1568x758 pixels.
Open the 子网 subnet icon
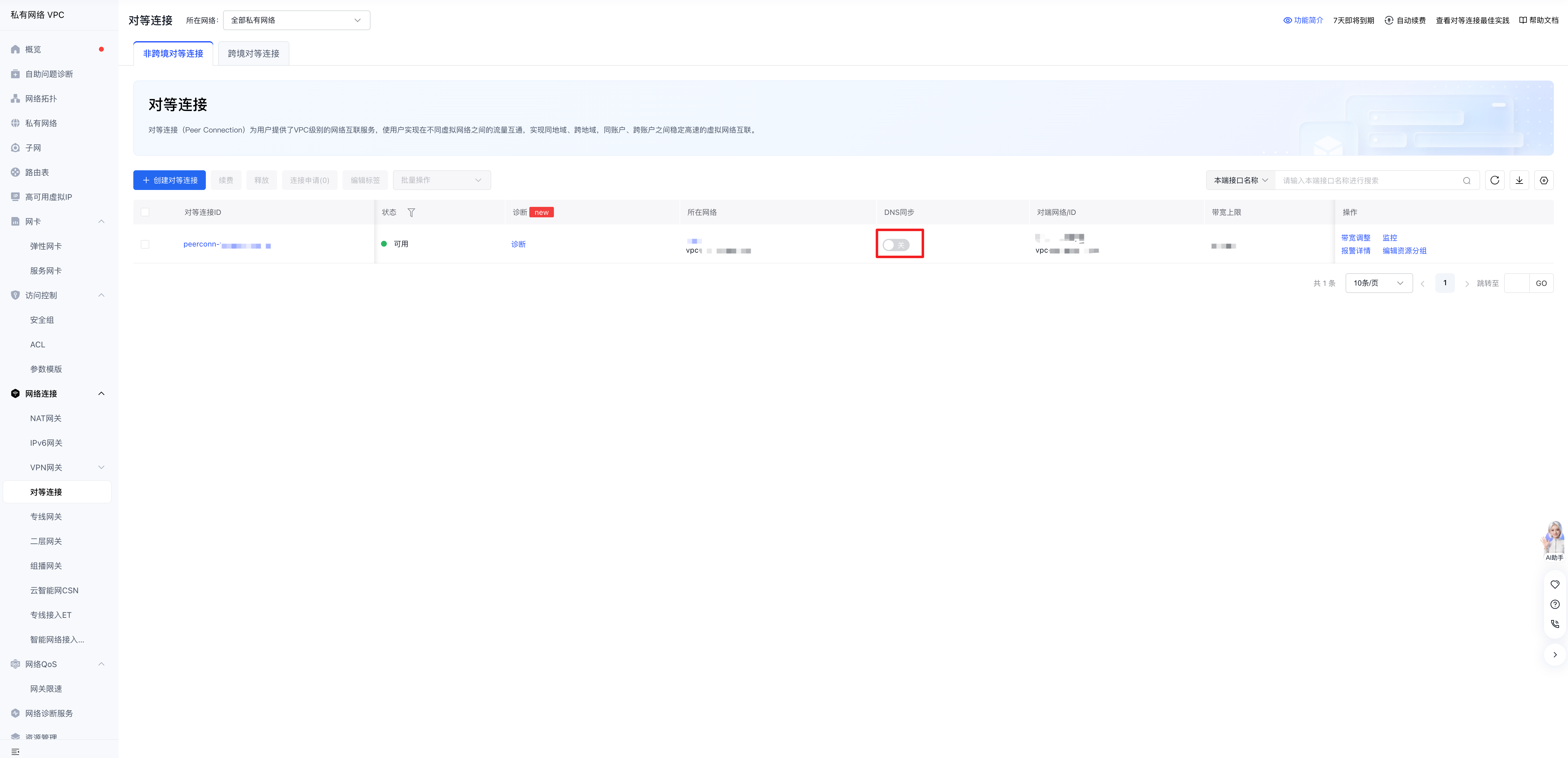[15, 148]
